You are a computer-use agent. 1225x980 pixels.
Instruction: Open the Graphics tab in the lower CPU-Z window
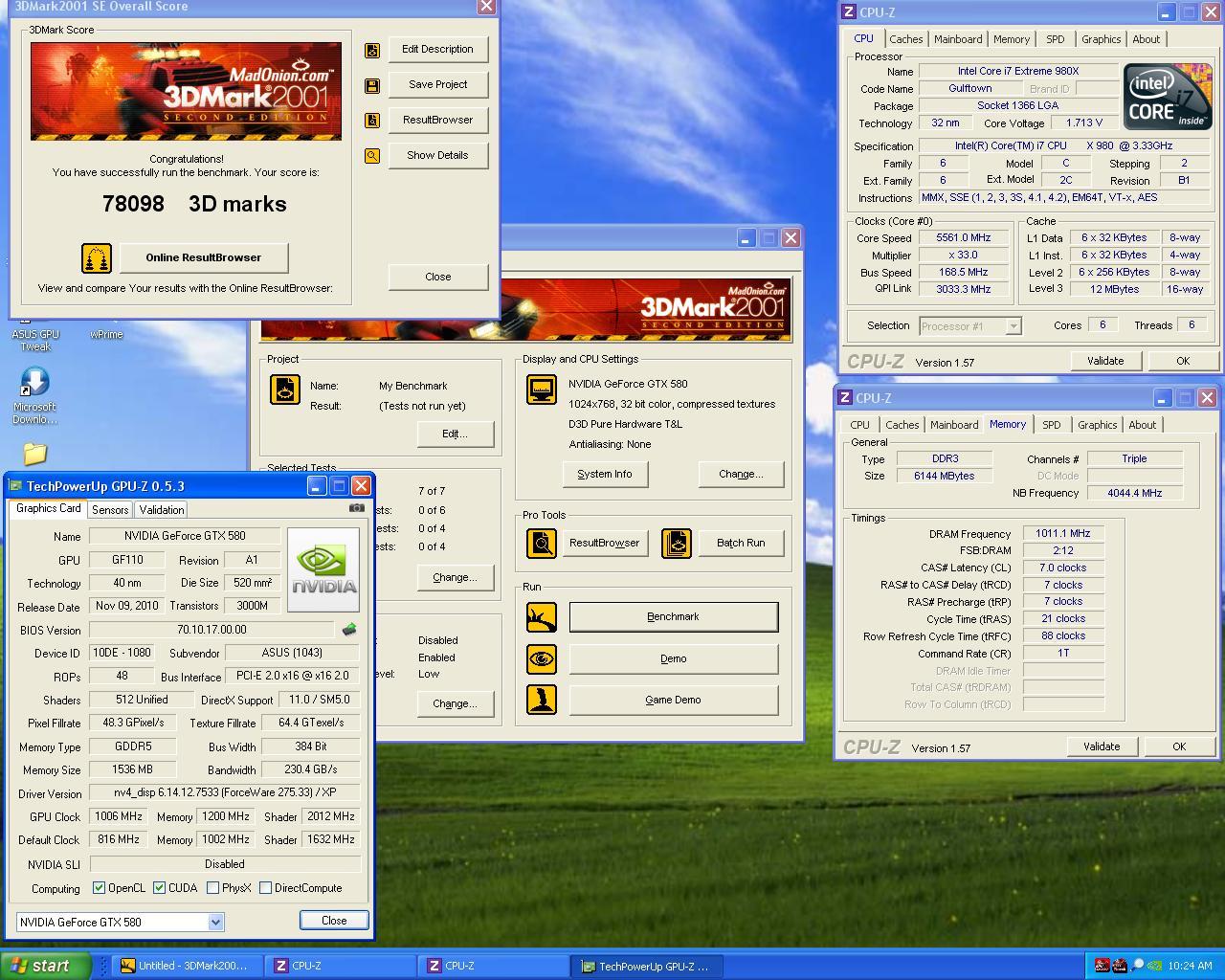pyautogui.click(x=1097, y=425)
